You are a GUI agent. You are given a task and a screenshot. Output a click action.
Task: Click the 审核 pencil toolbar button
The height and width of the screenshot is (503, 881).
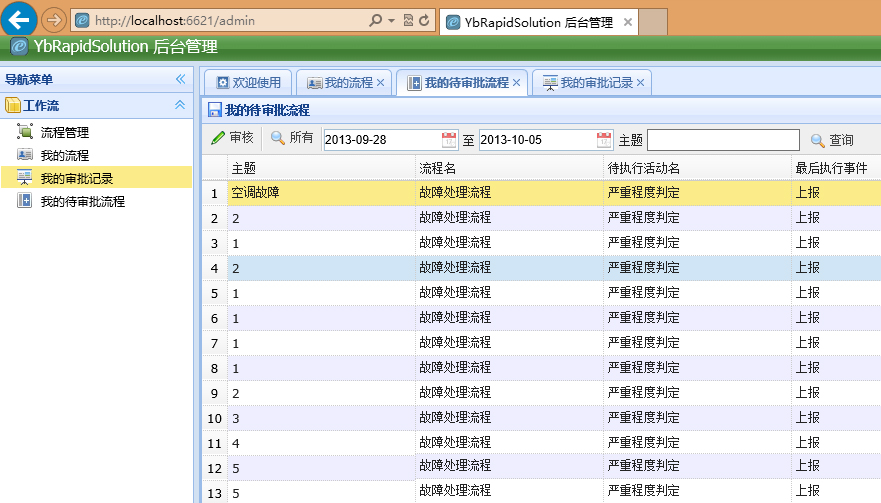[232, 139]
